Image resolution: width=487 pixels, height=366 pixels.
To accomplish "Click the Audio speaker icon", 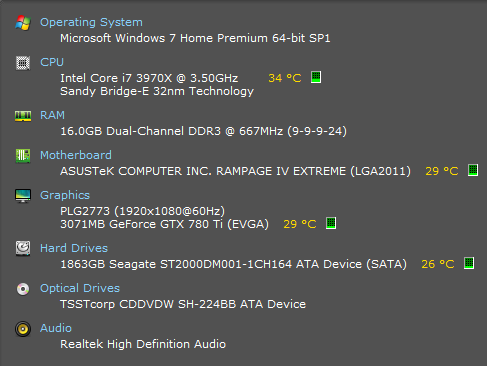I will (23, 329).
